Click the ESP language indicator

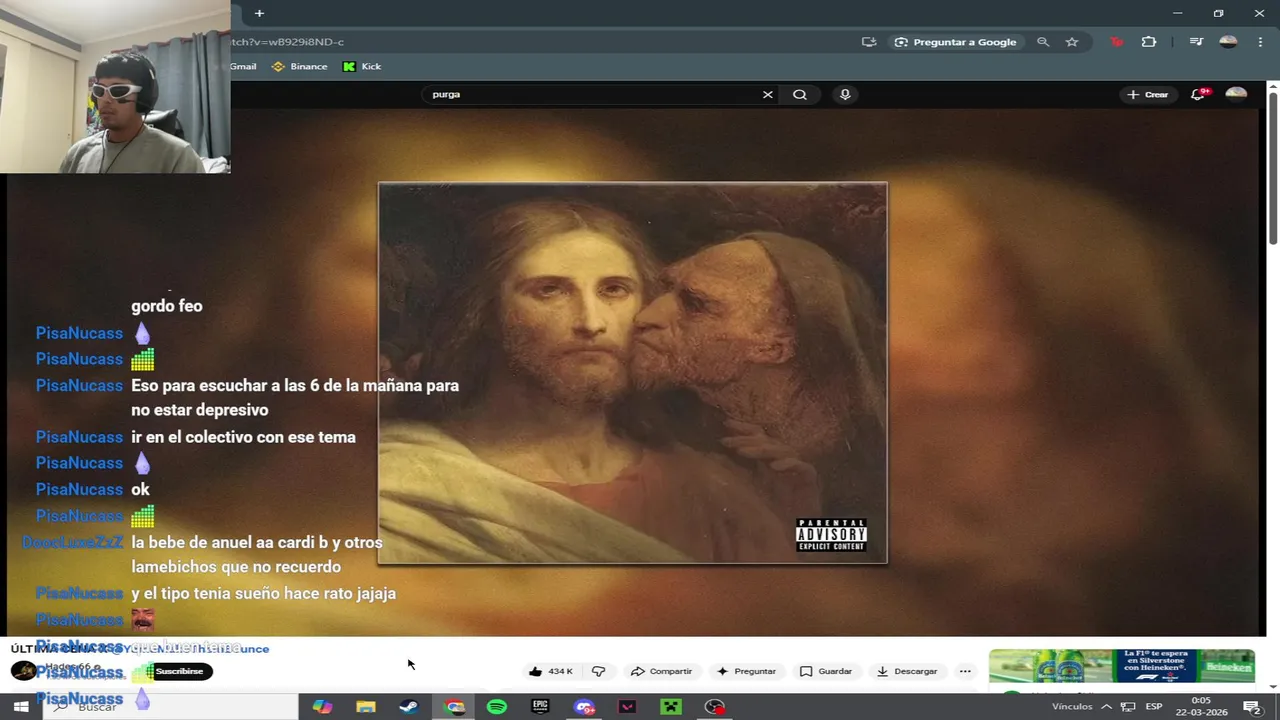click(1154, 706)
